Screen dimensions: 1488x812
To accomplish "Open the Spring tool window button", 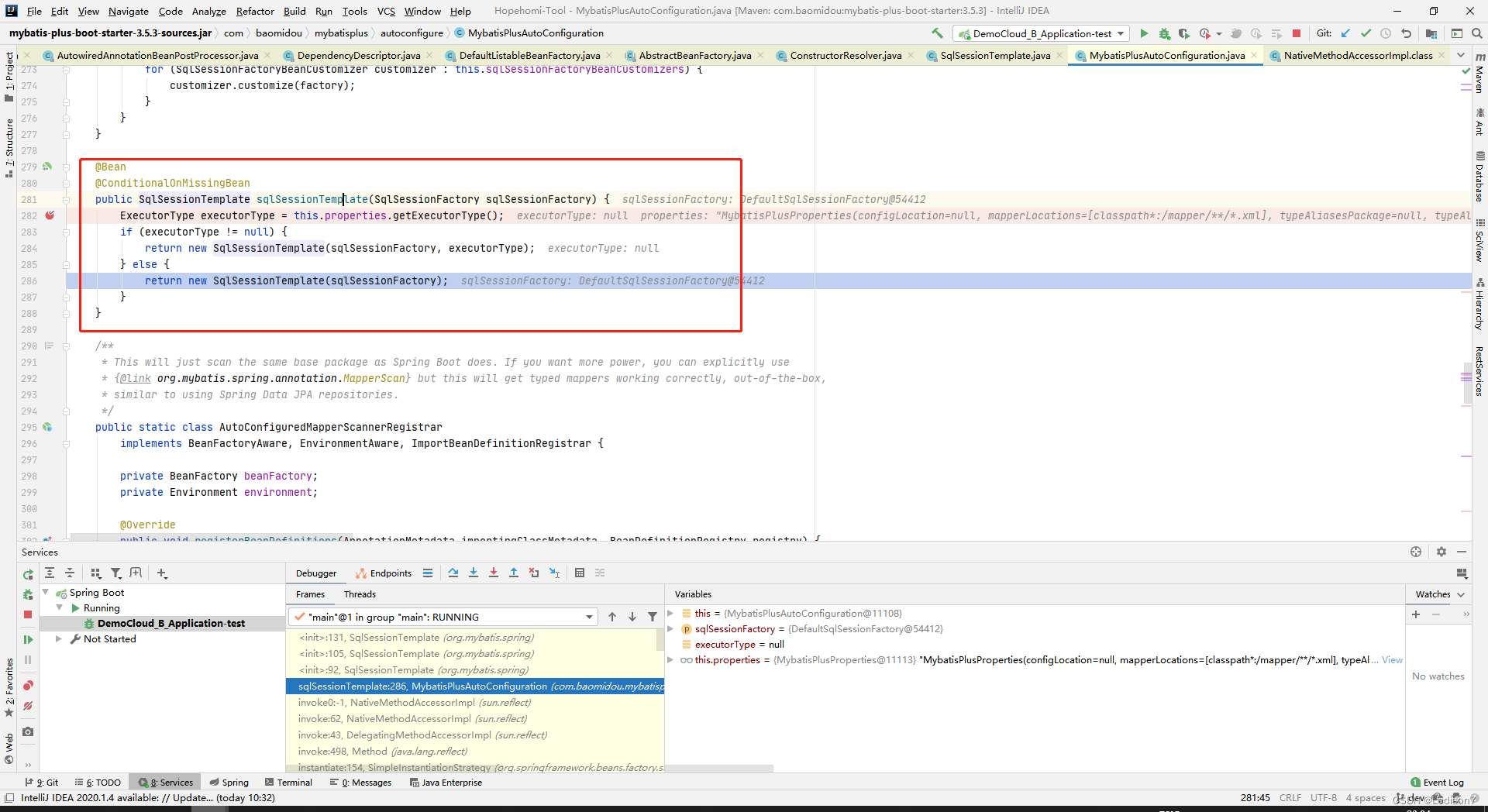I will pyautogui.click(x=229, y=783).
